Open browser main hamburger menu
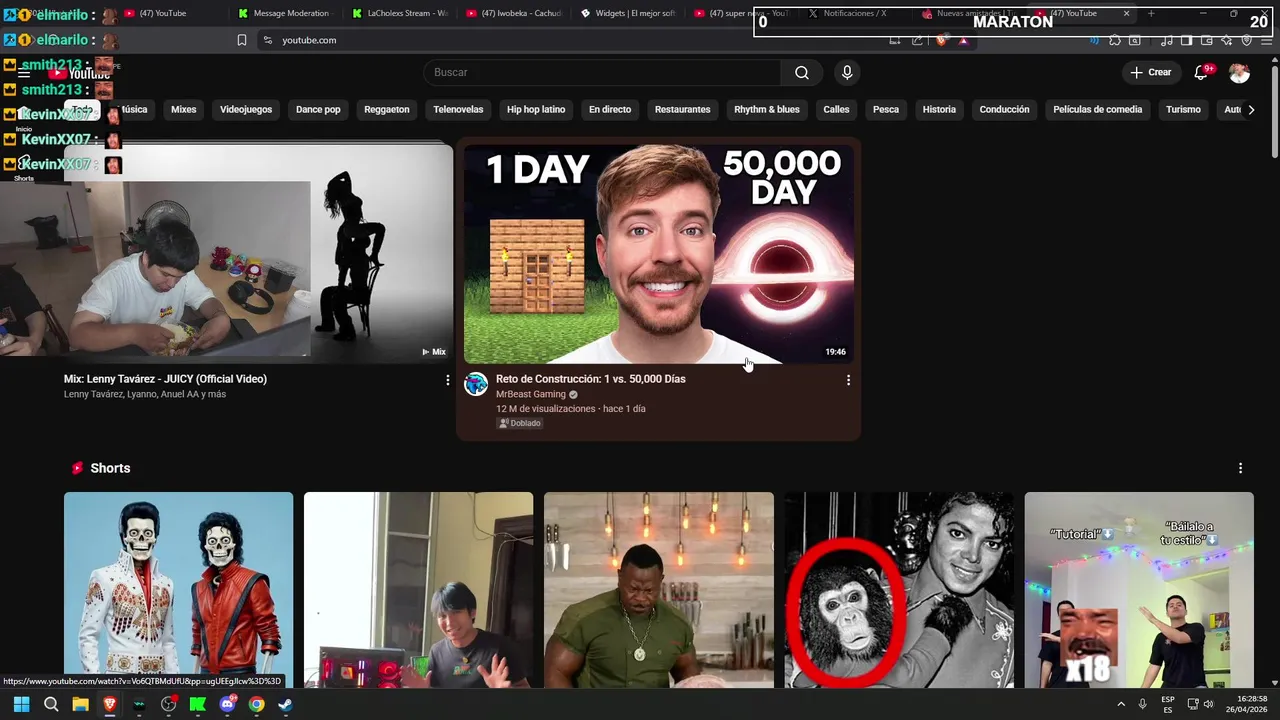This screenshot has width=1280, height=720. (x=1265, y=40)
